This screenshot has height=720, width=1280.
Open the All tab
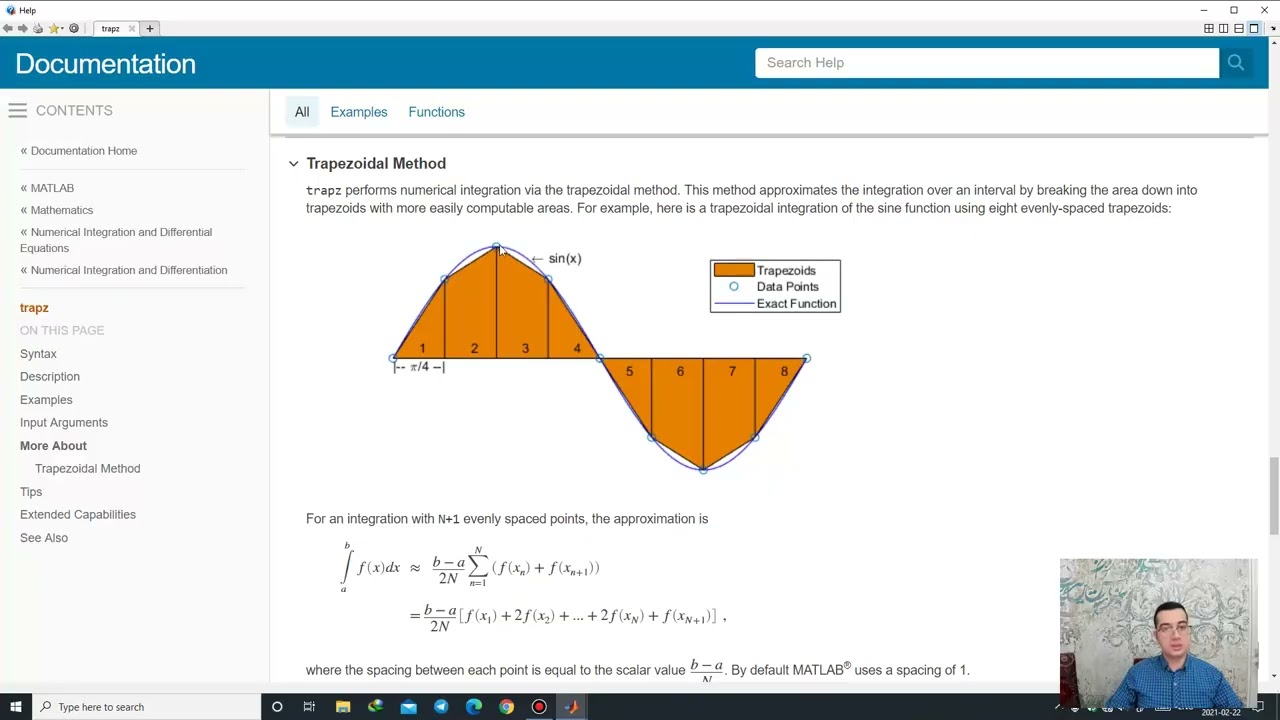(302, 112)
